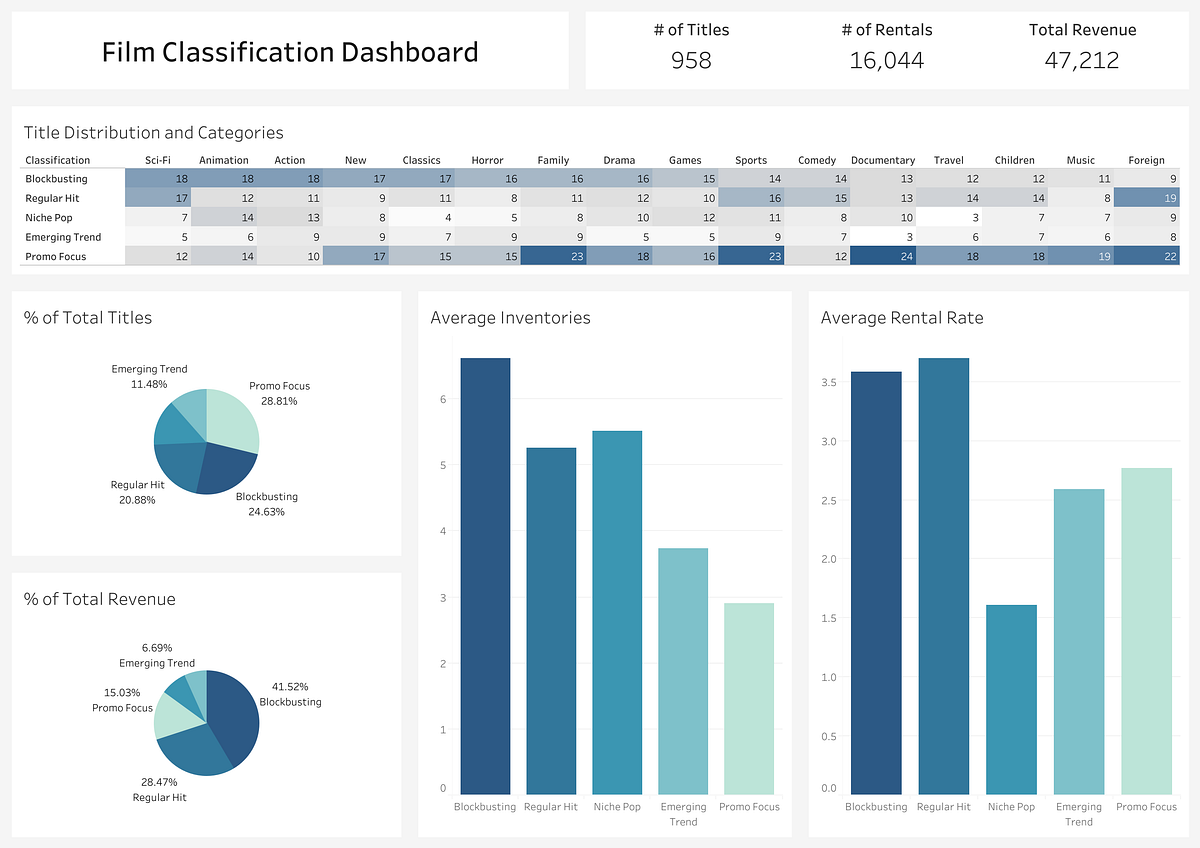Click the Film Classification Dashboard title
1200x848 pixels.
click(x=289, y=52)
